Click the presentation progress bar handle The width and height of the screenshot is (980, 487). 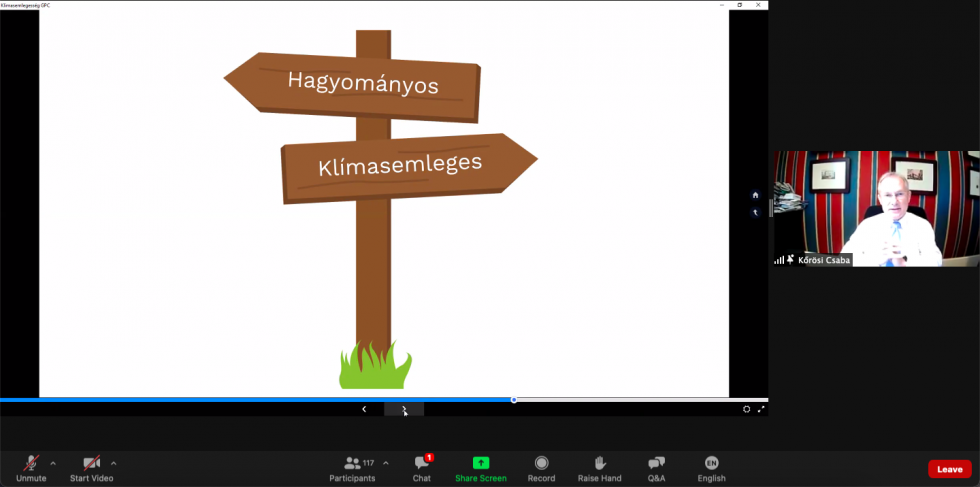(x=514, y=400)
